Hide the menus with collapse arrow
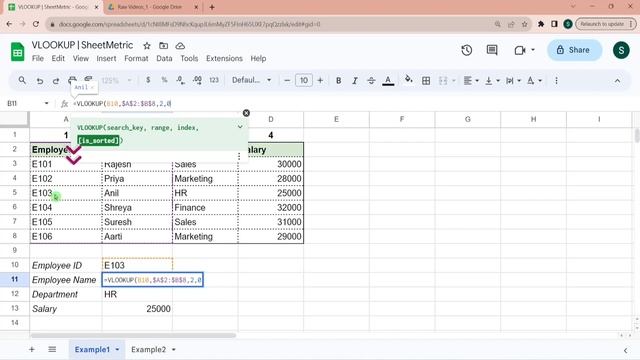The image size is (640, 360). point(617,81)
